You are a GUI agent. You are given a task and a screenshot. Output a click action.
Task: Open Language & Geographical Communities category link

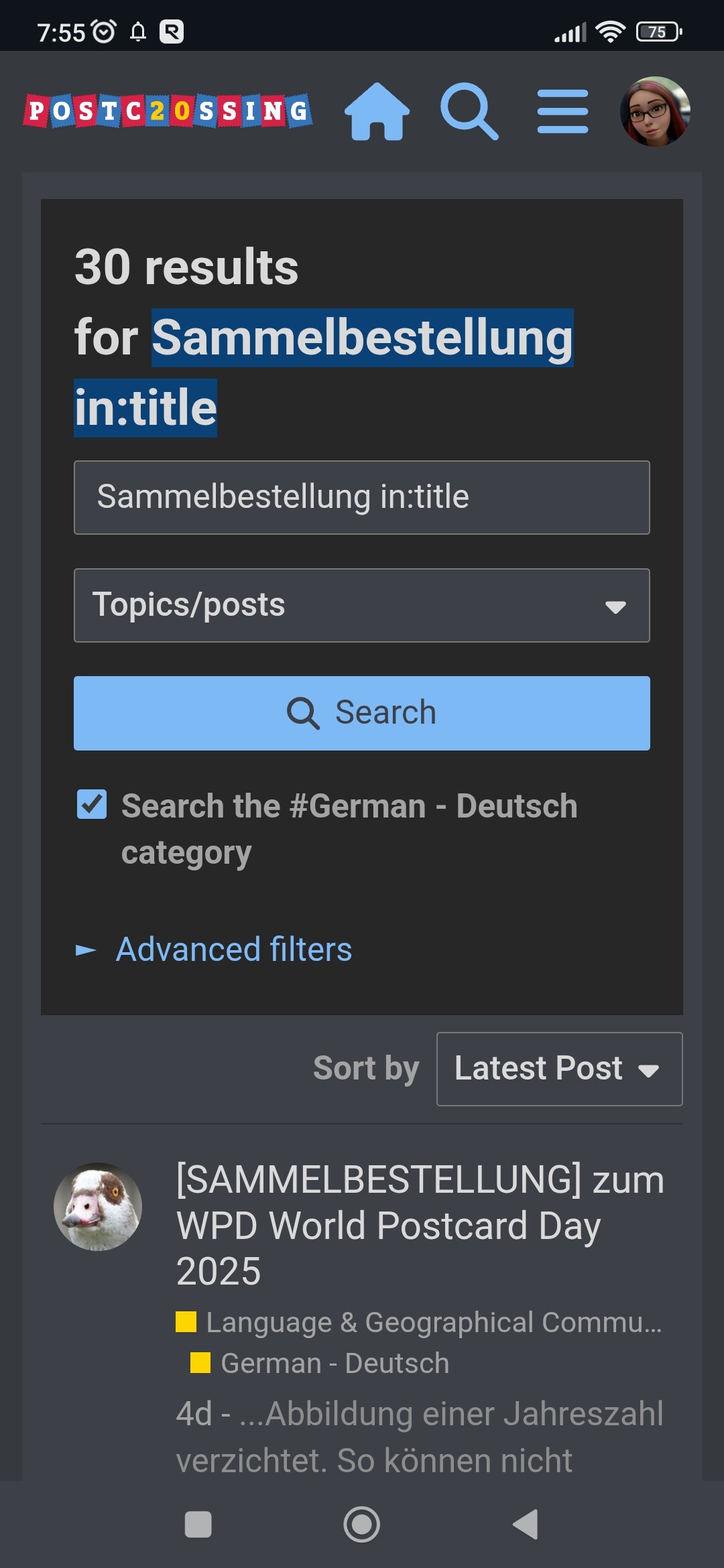coord(419,1322)
